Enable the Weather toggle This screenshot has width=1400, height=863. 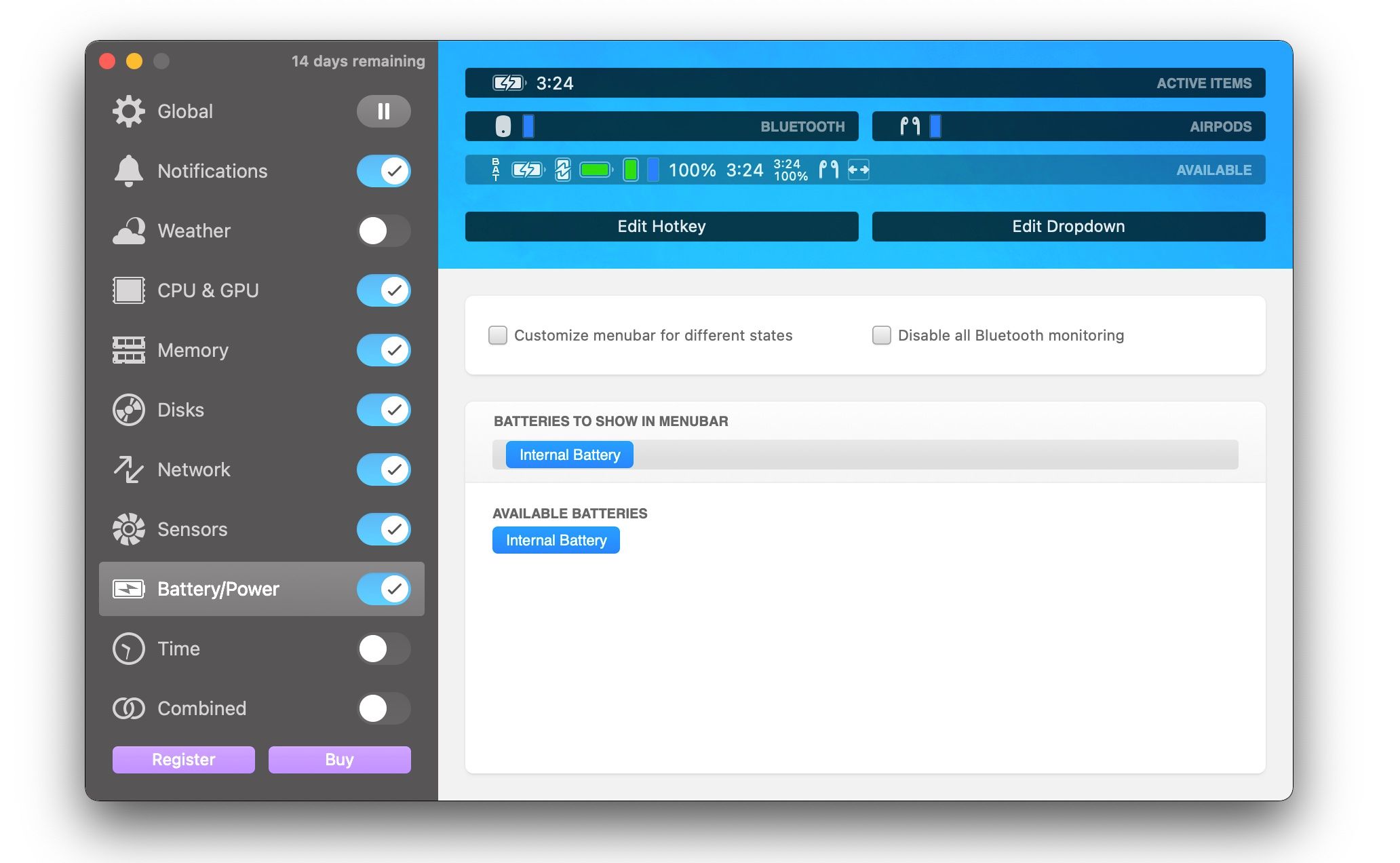383,231
